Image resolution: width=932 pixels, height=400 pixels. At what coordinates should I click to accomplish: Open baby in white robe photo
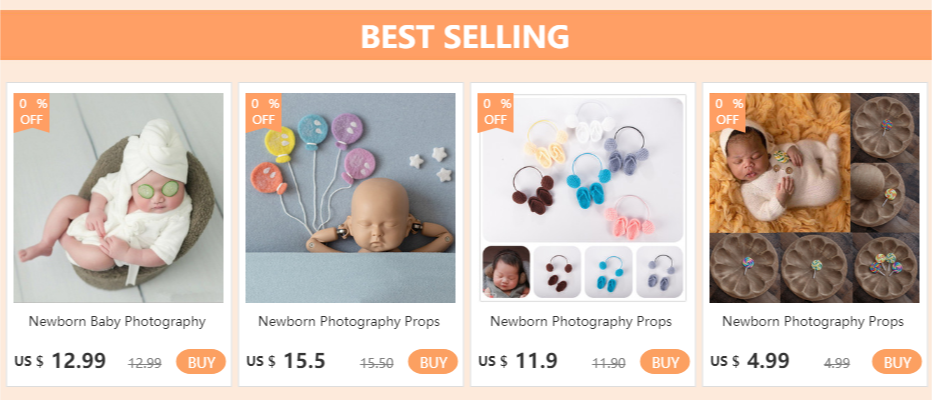tap(119, 198)
